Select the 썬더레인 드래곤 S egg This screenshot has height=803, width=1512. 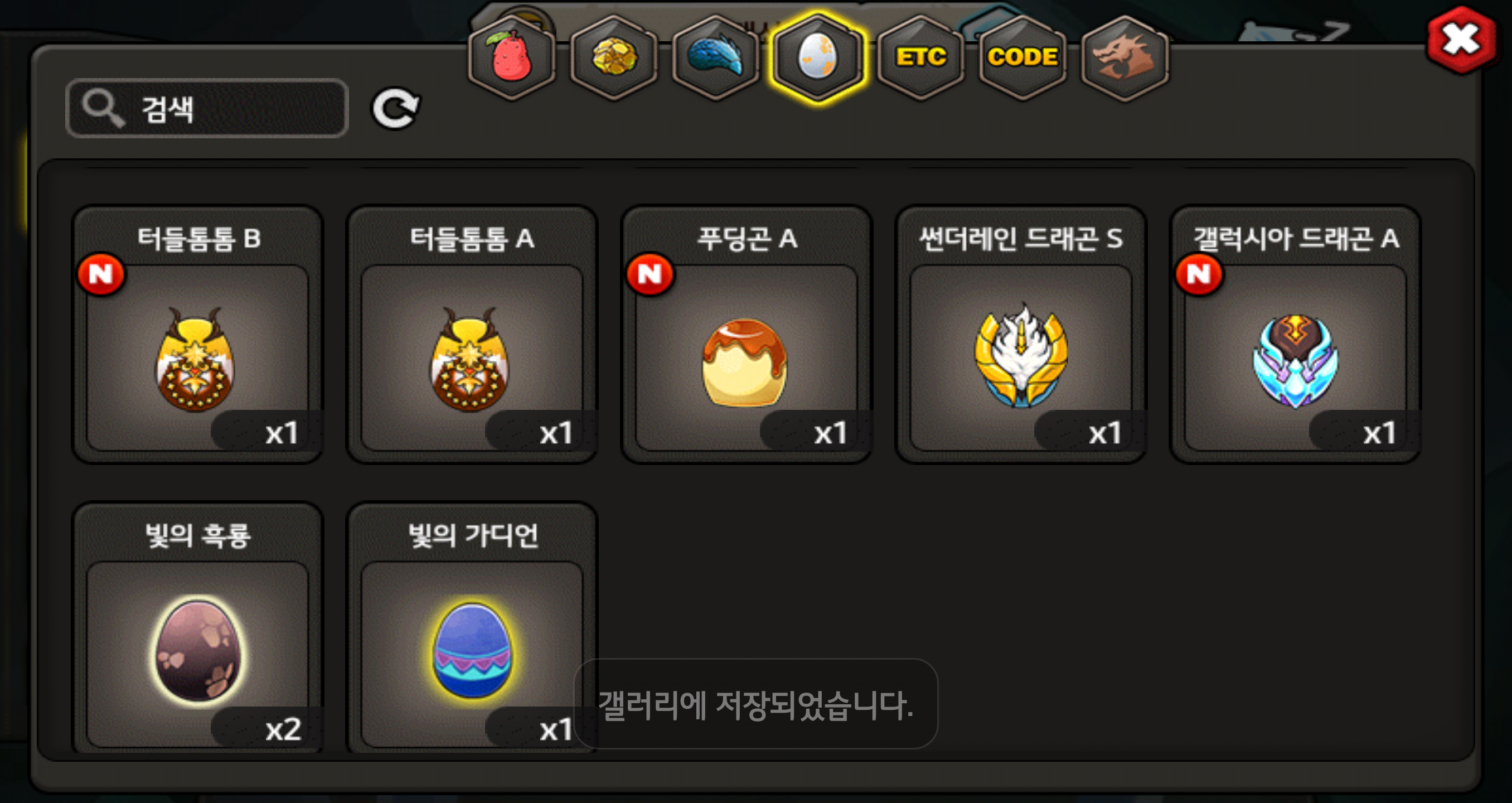click(x=1021, y=334)
